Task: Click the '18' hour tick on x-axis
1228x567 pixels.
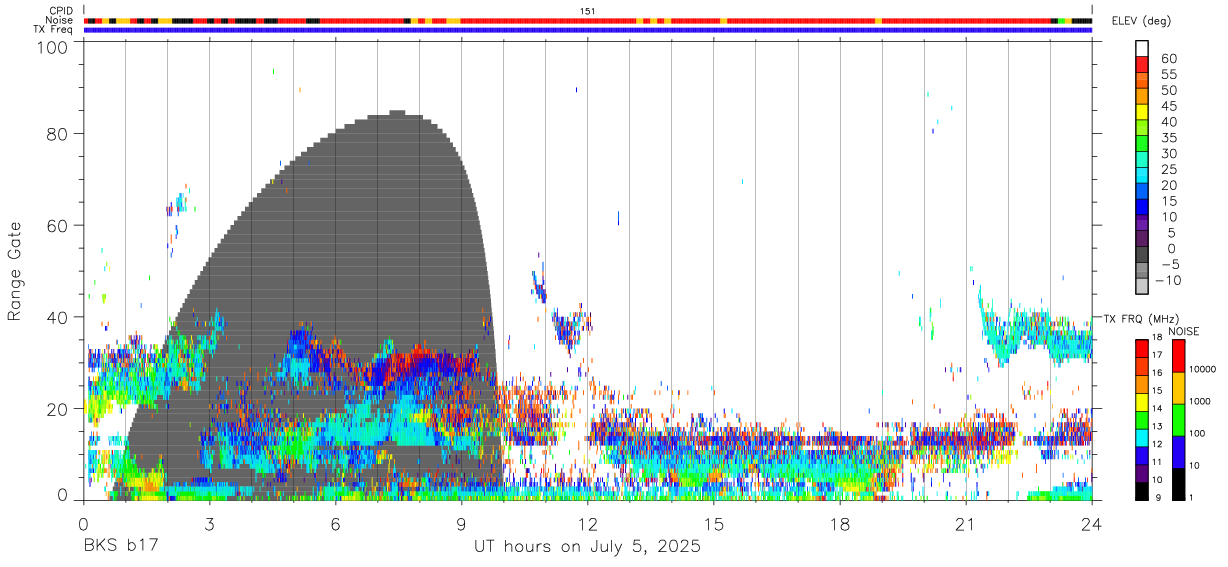Action: pos(840,524)
